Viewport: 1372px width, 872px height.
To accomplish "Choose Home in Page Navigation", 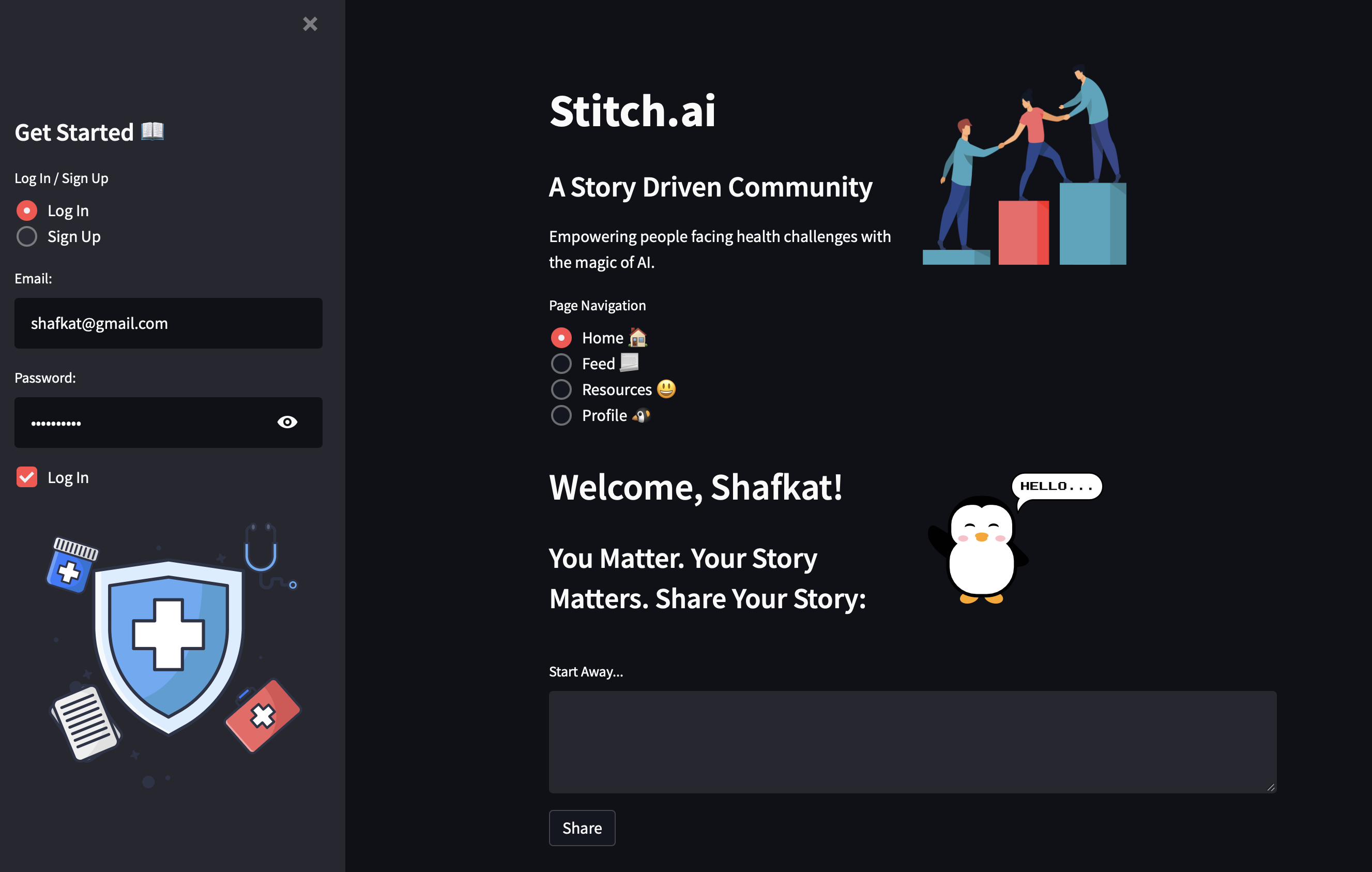I will (x=561, y=337).
